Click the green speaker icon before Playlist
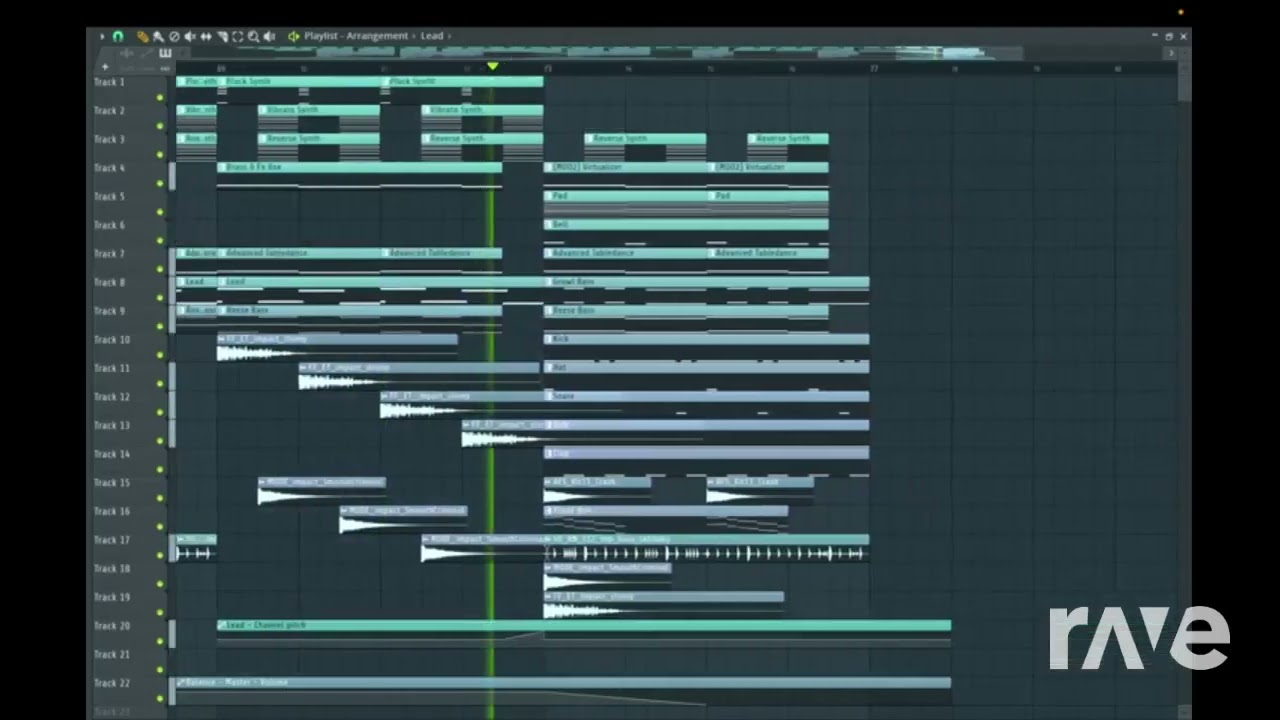Image resolution: width=1280 pixels, height=720 pixels. [294, 37]
